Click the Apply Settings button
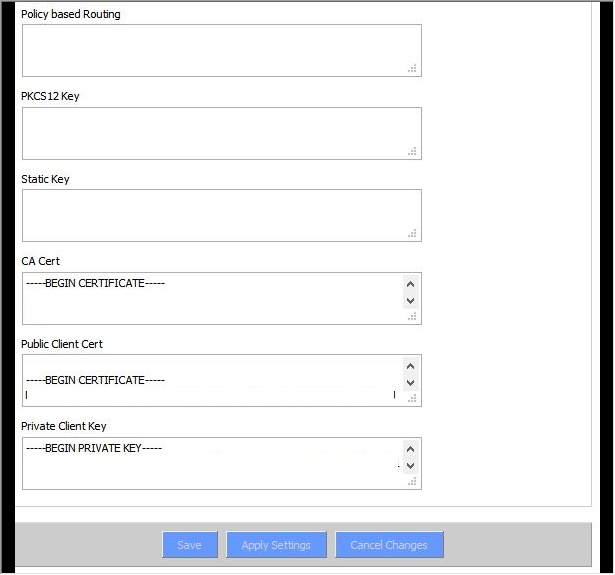The width and height of the screenshot is (615, 575). pyautogui.click(x=277, y=545)
